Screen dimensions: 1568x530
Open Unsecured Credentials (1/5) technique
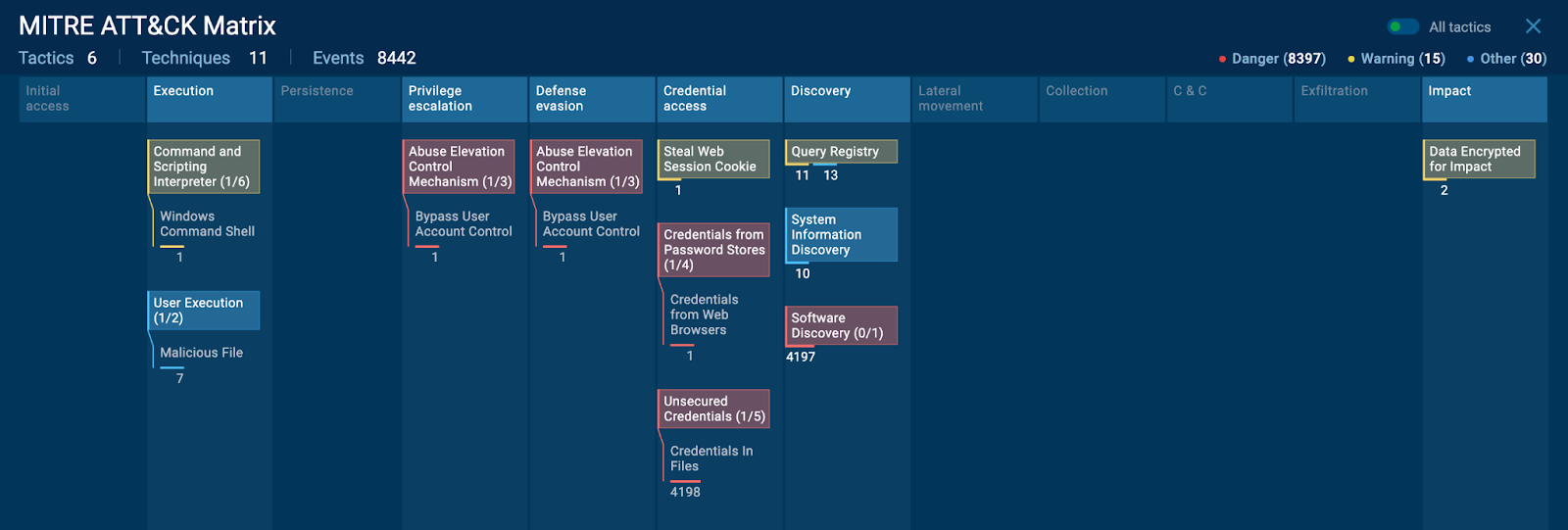(x=713, y=409)
